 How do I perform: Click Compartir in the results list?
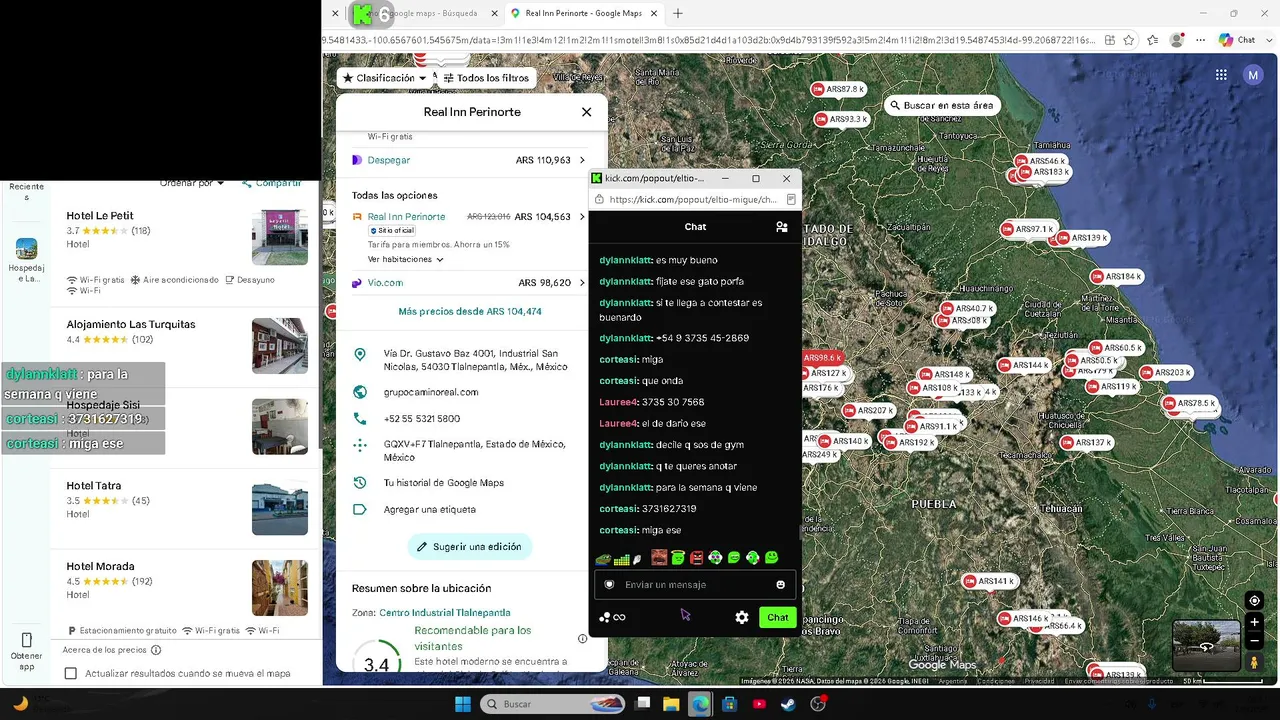(x=271, y=183)
